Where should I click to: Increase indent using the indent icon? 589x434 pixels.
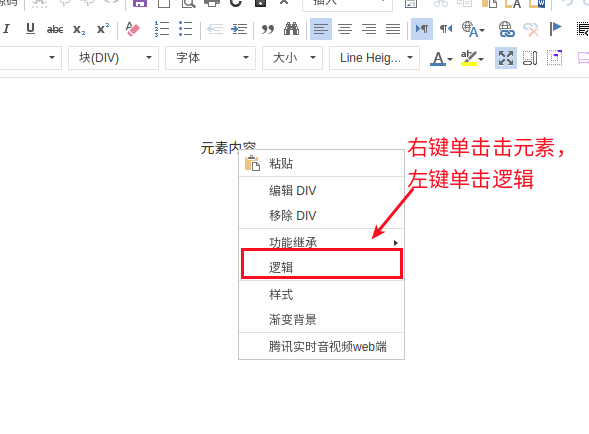(239, 29)
